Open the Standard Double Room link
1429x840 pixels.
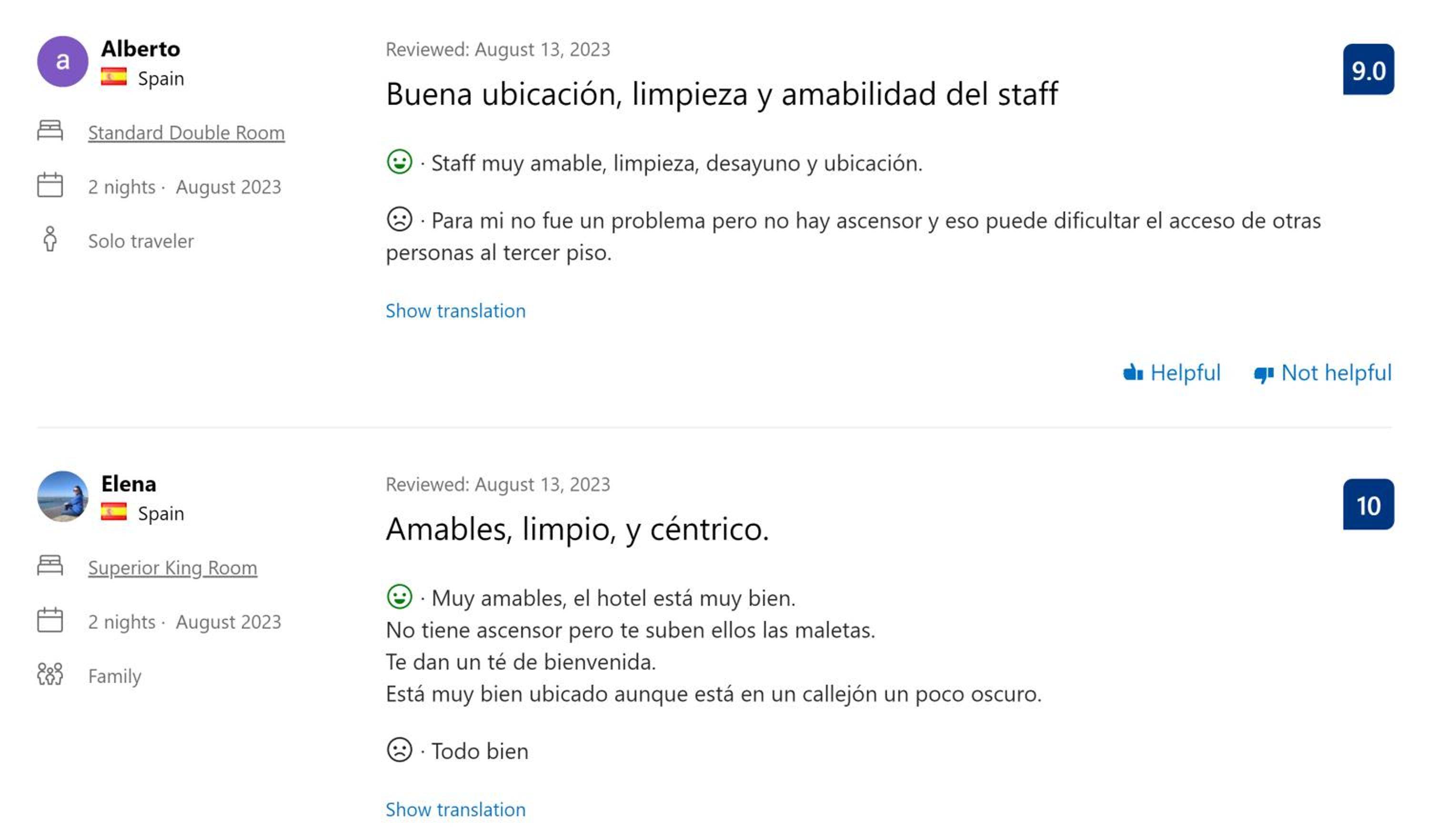[186, 133]
